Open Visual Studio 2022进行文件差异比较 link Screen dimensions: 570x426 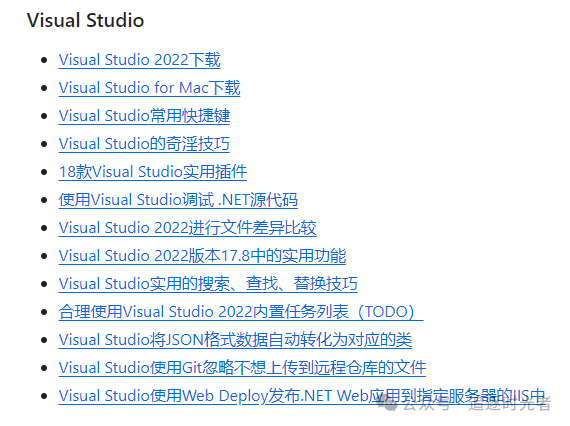(188, 228)
